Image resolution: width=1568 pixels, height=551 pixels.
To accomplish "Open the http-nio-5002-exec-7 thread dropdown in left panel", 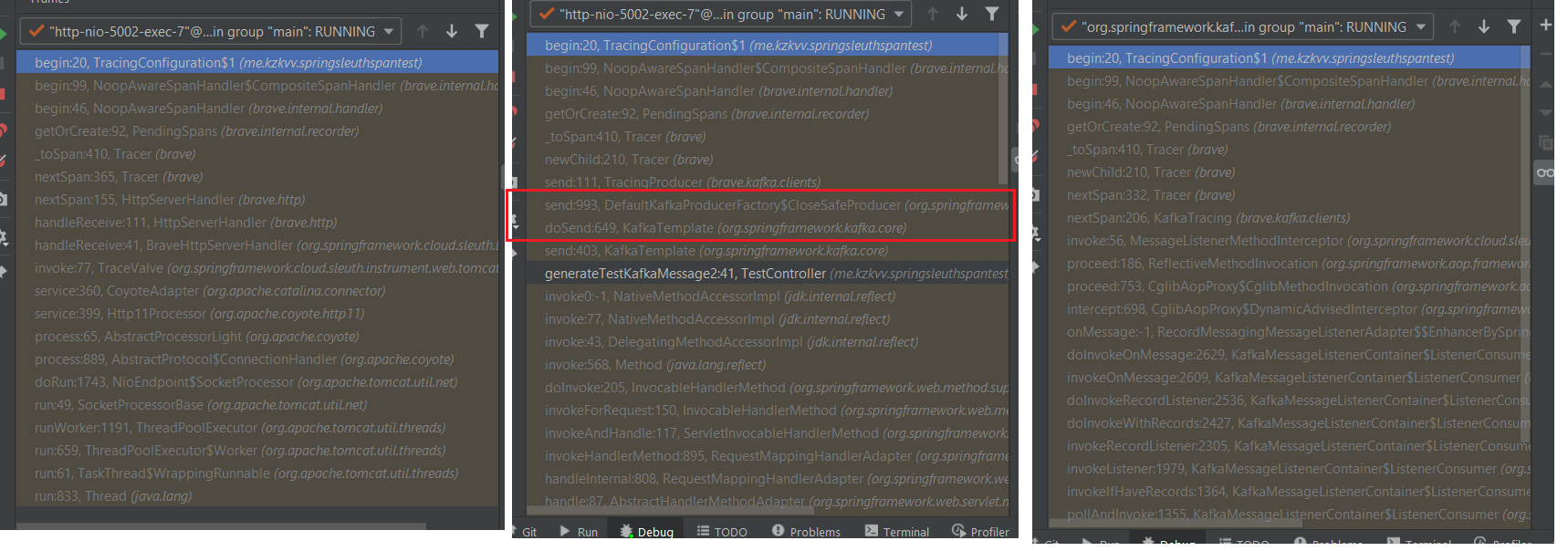I will point(211,31).
